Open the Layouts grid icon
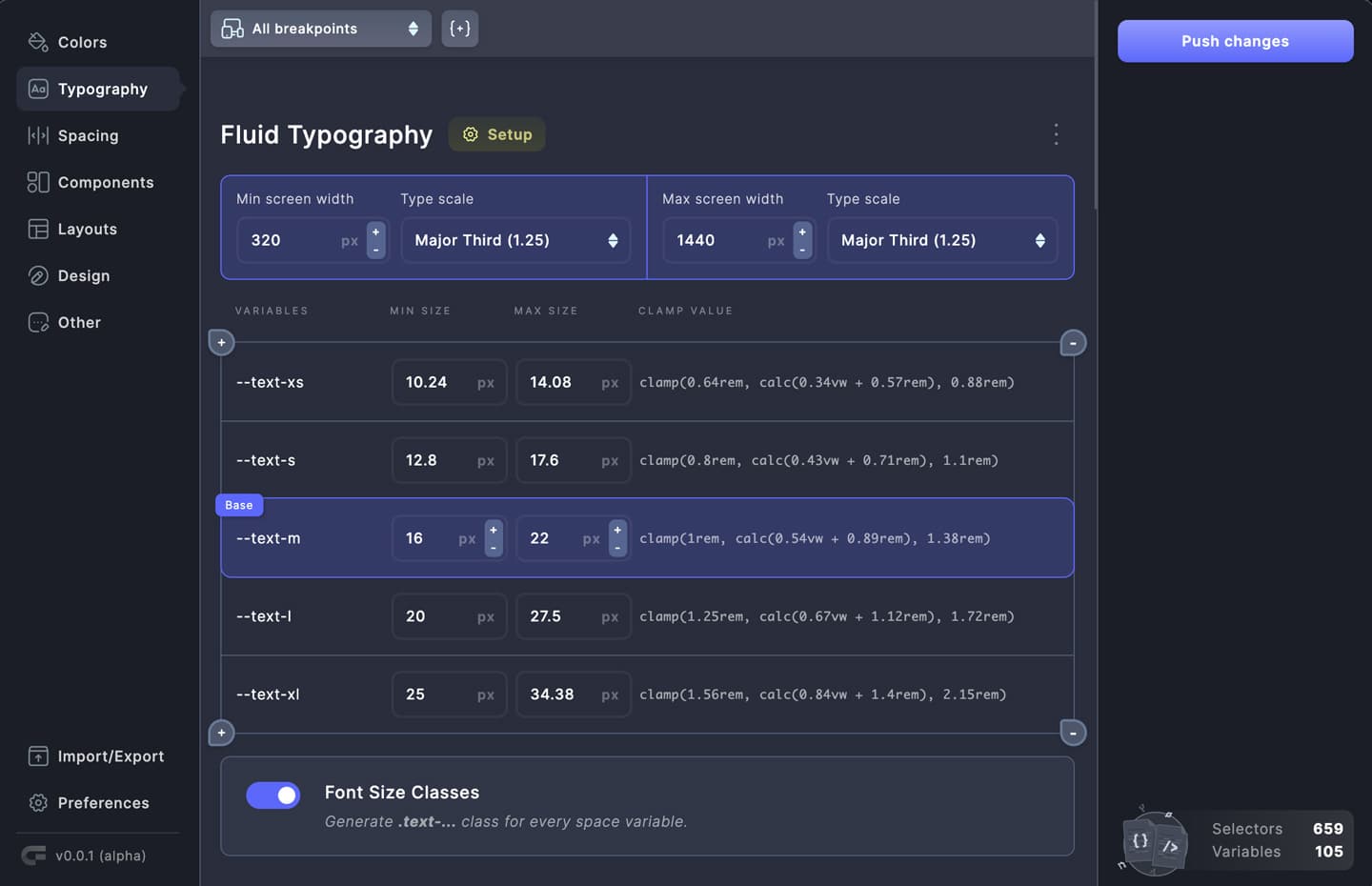Image resolution: width=1372 pixels, height=886 pixels. [38, 229]
